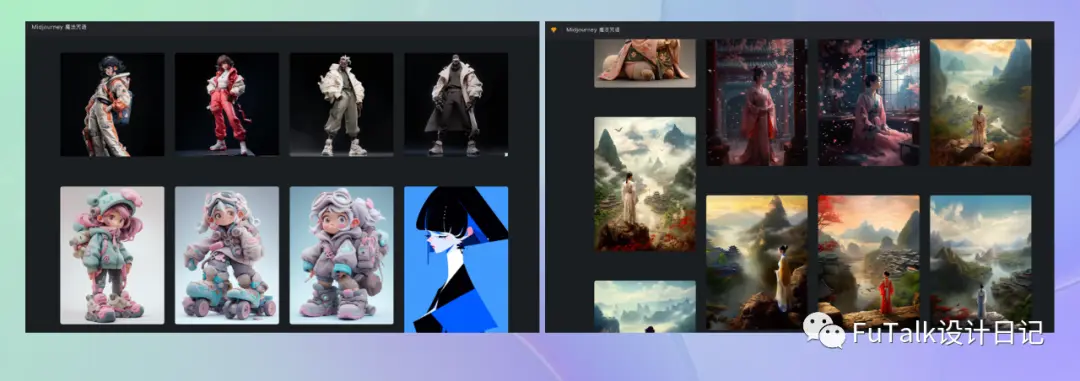Select seated woman by window blossom thumbnail
Image resolution: width=1080 pixels, height=381 pixels.
[869, 102]
